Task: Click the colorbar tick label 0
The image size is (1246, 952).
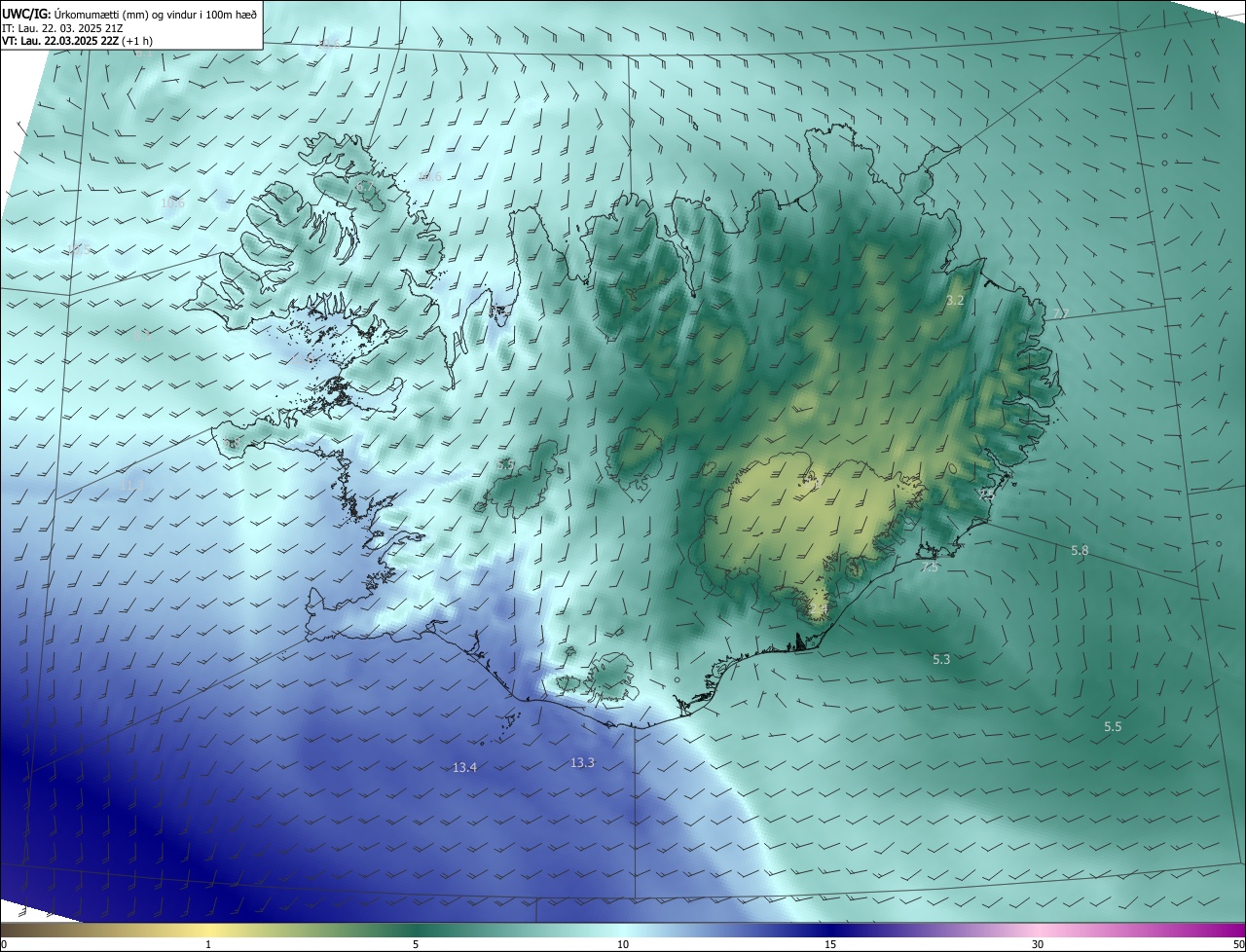Action: click(x=4, y=945)
